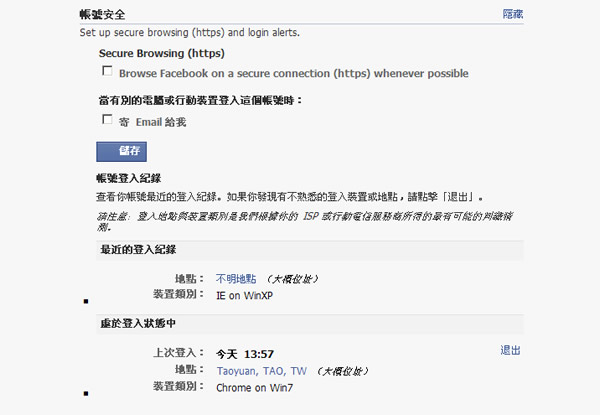The height and width of the screenshot is (415, 600).
Task: Click the 帳號安全 section heading
Action: pyautogui.click(x=103, y=15)
